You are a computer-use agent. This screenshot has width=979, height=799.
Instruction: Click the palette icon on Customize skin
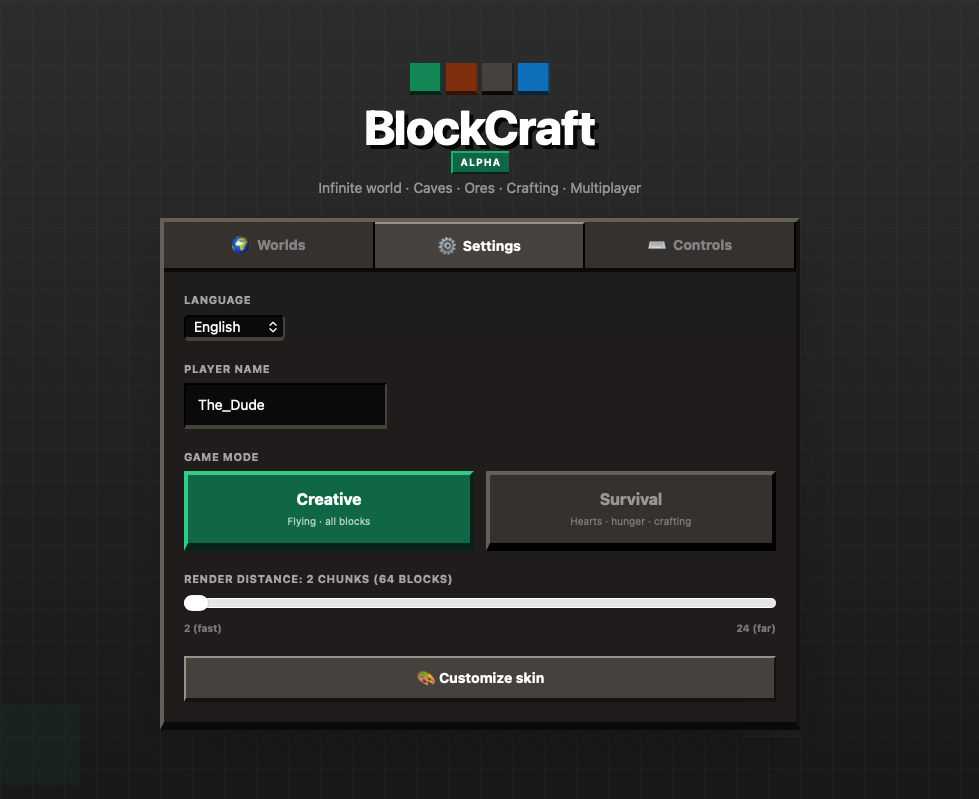[x=426, y=678]
